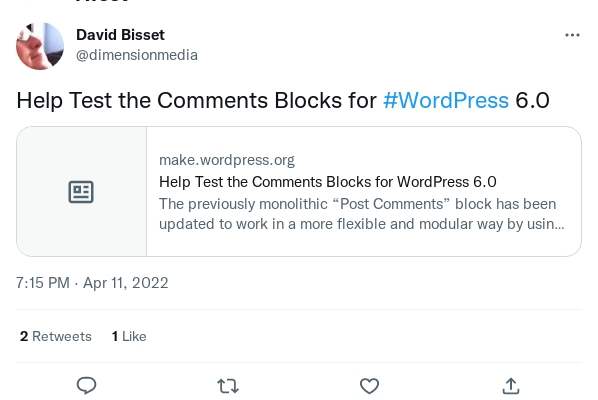Click the card description about Post Comments block
598x400 pixels.
[362, 214]
